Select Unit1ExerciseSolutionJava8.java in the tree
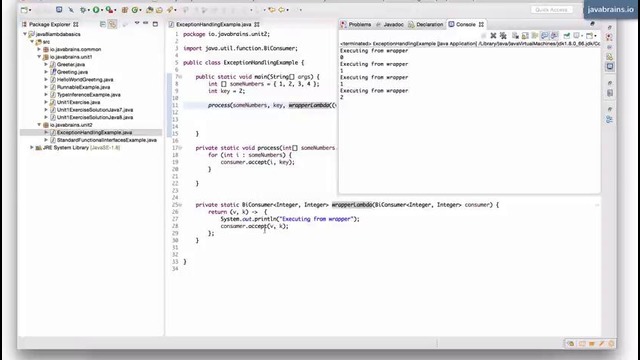This screenshot has width=640, height=360. [95, 117]
